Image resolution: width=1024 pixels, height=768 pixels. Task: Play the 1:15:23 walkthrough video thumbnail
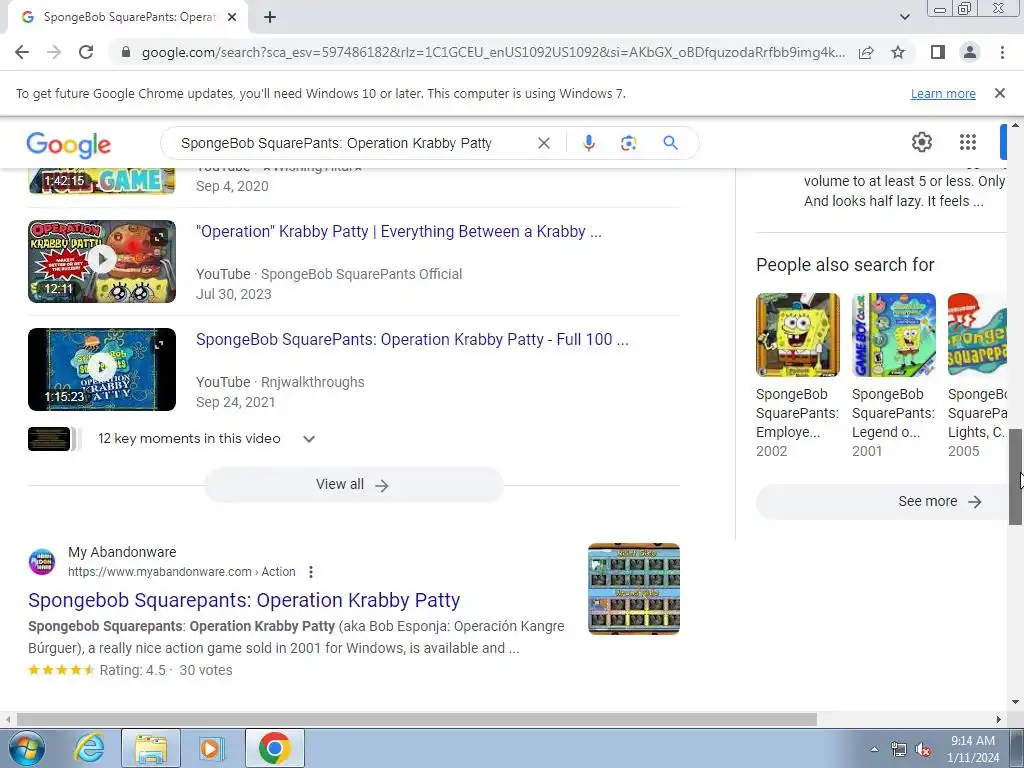coord(102,369)
